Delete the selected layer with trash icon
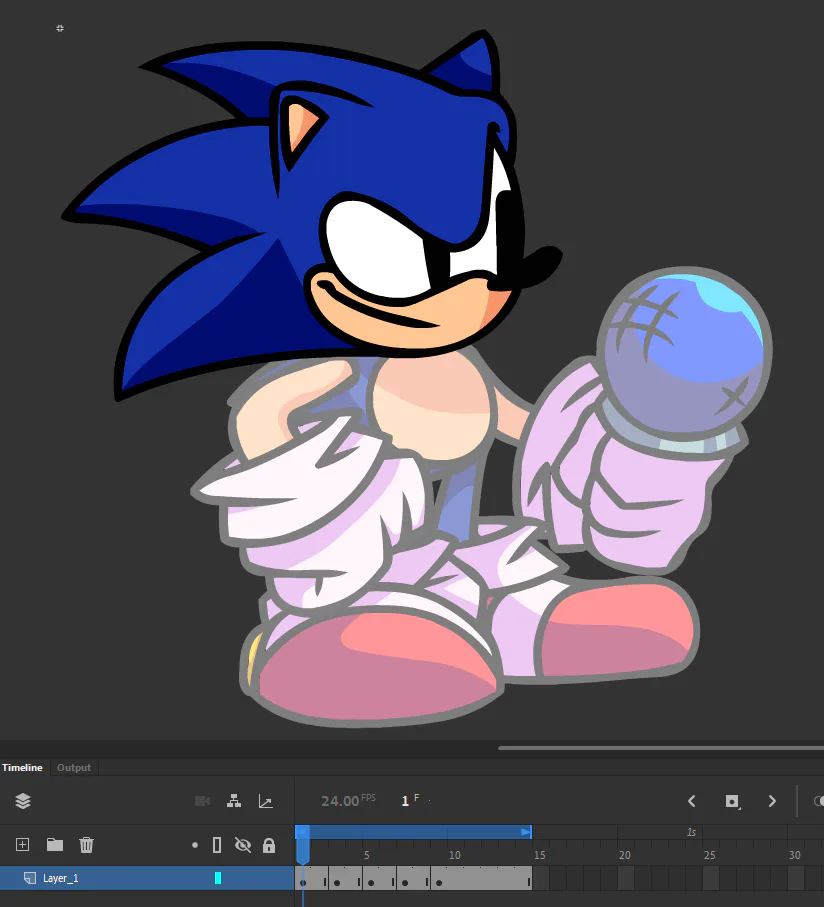This screenshot has width=824, height=907. click(x=86, y=845)
